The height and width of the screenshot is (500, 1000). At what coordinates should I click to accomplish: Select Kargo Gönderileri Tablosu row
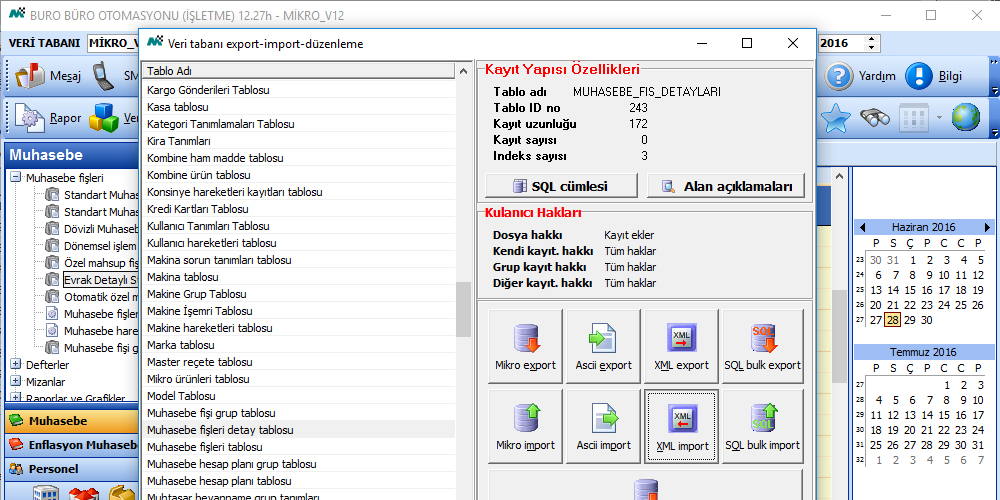click(x=299, y=90)
